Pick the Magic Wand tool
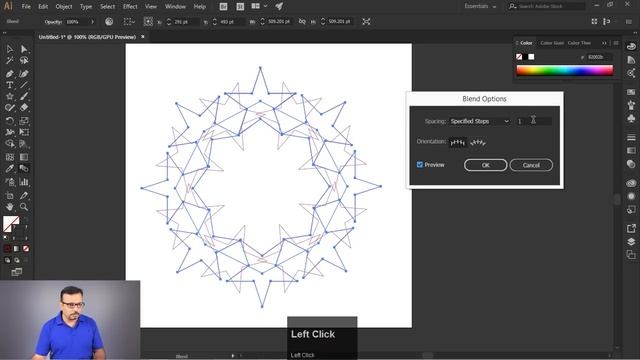The image size is (640, 360). point(9,60)
